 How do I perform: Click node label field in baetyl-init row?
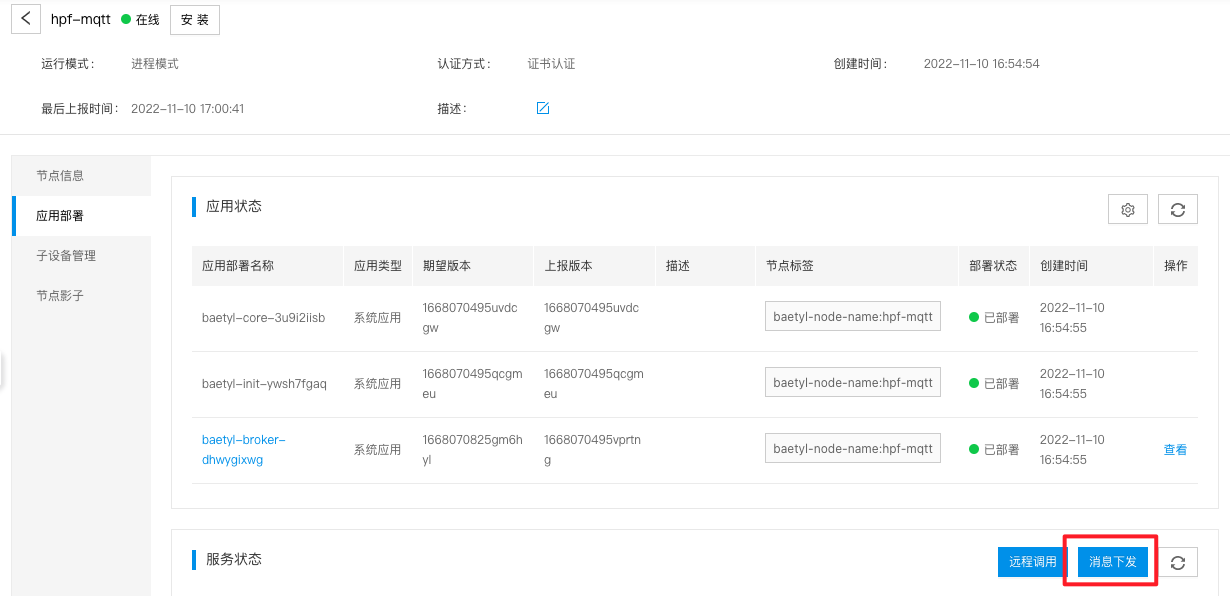click(x=853, y=383)
